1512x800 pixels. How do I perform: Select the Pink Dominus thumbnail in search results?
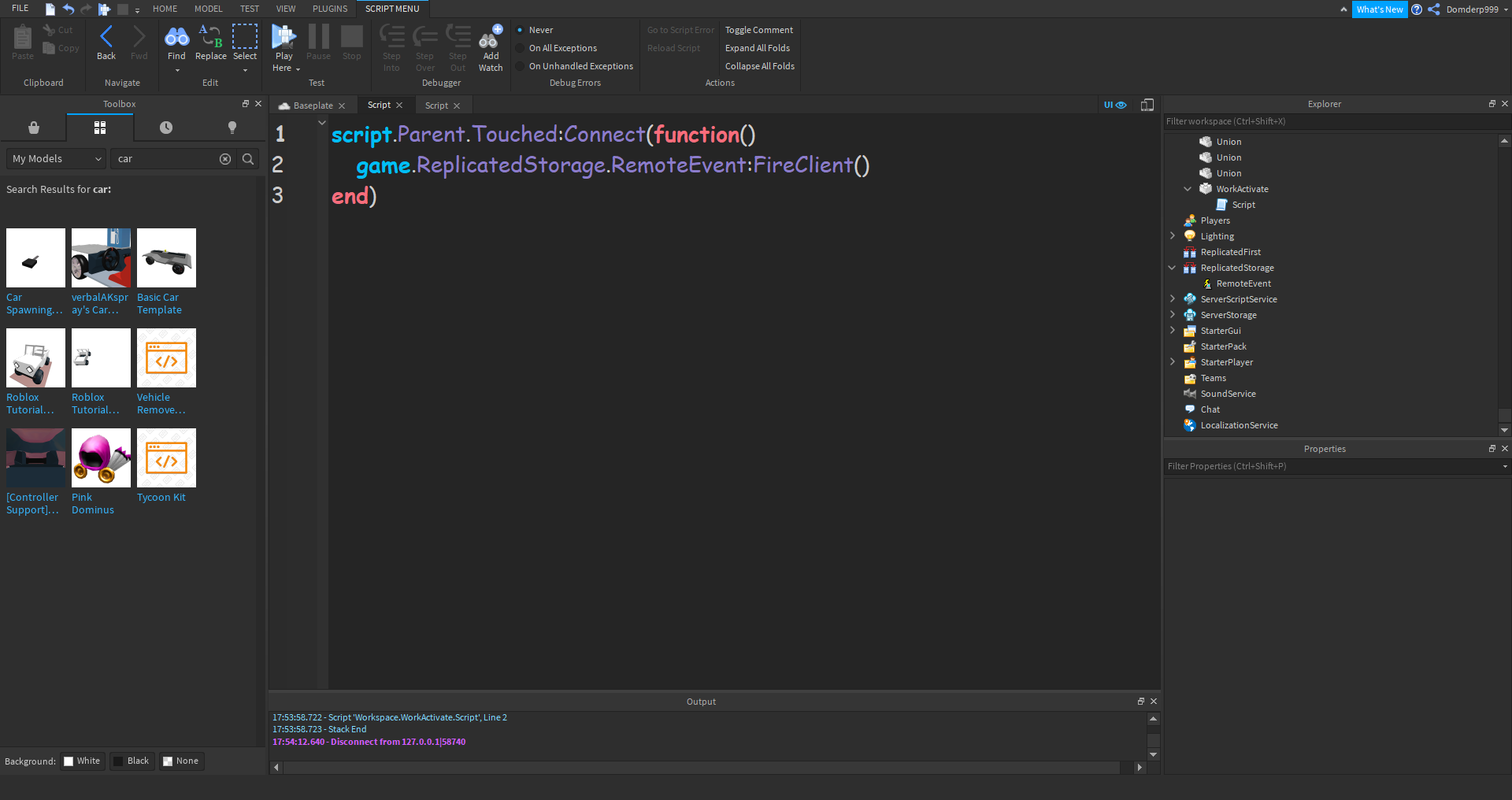(101, 457)
